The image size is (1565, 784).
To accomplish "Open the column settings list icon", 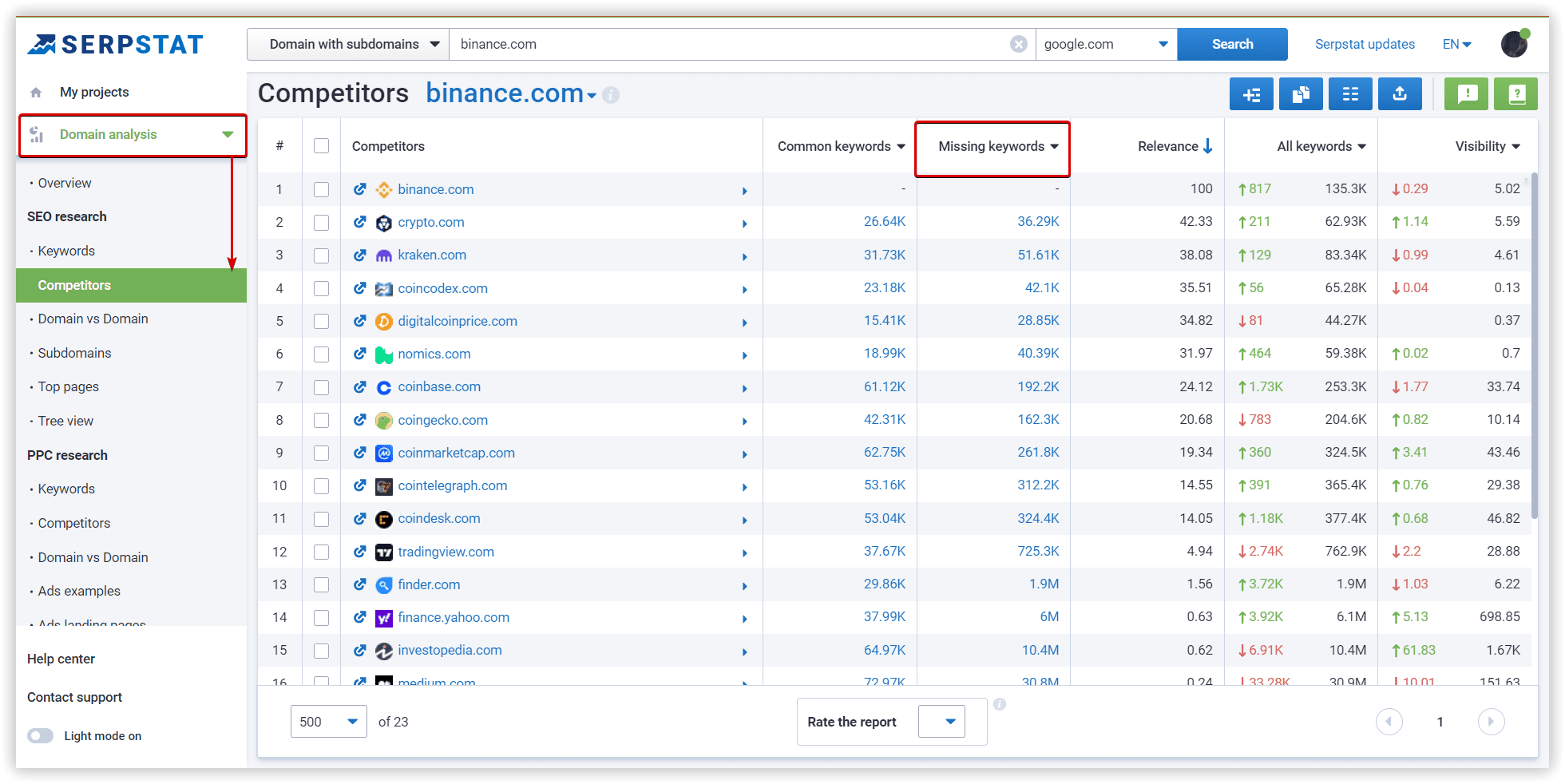I will click(x=1350, y=94).
